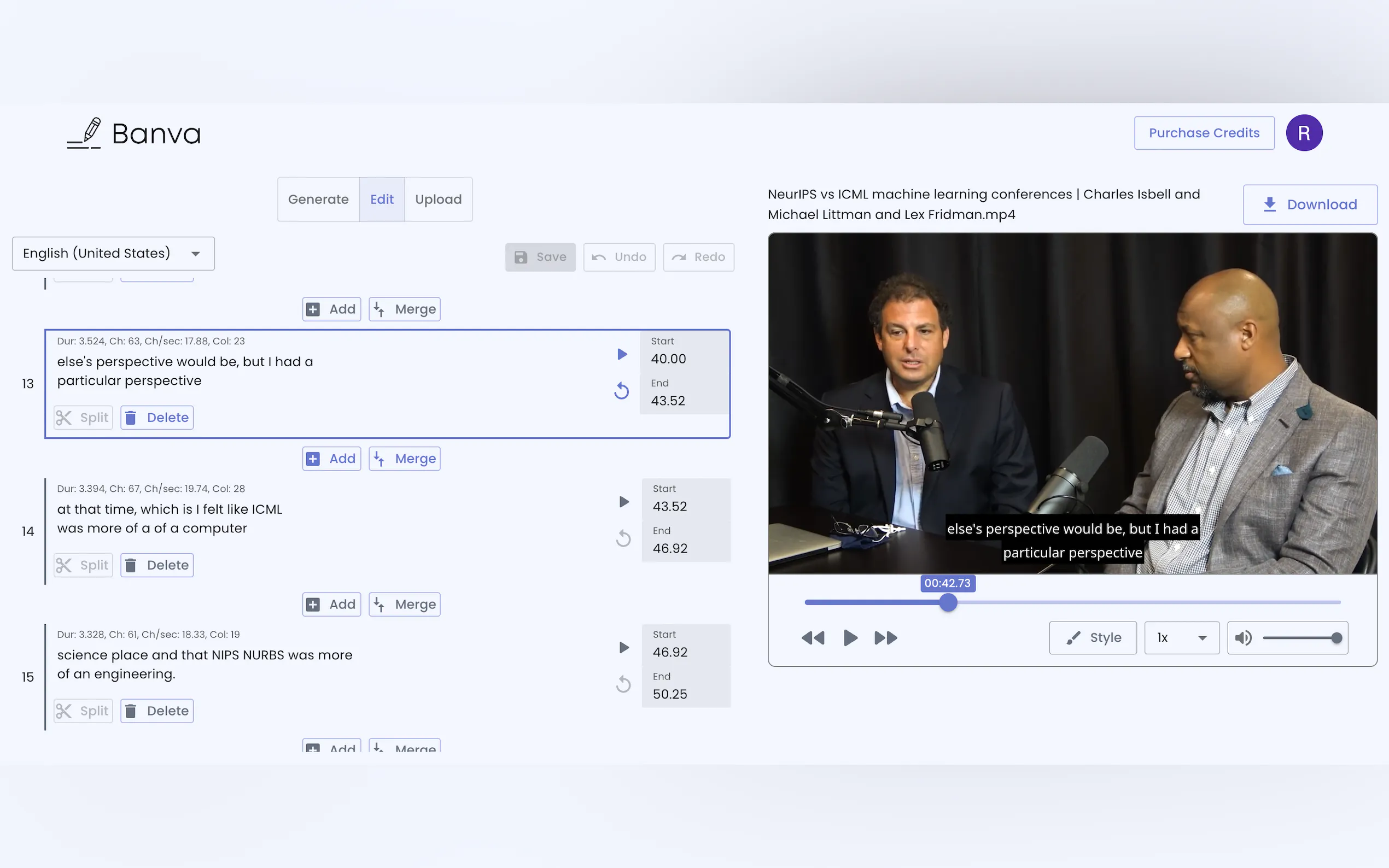Click the reset timing icon for segment 14
The image size is (1389, 868).
tap(623, 538)
